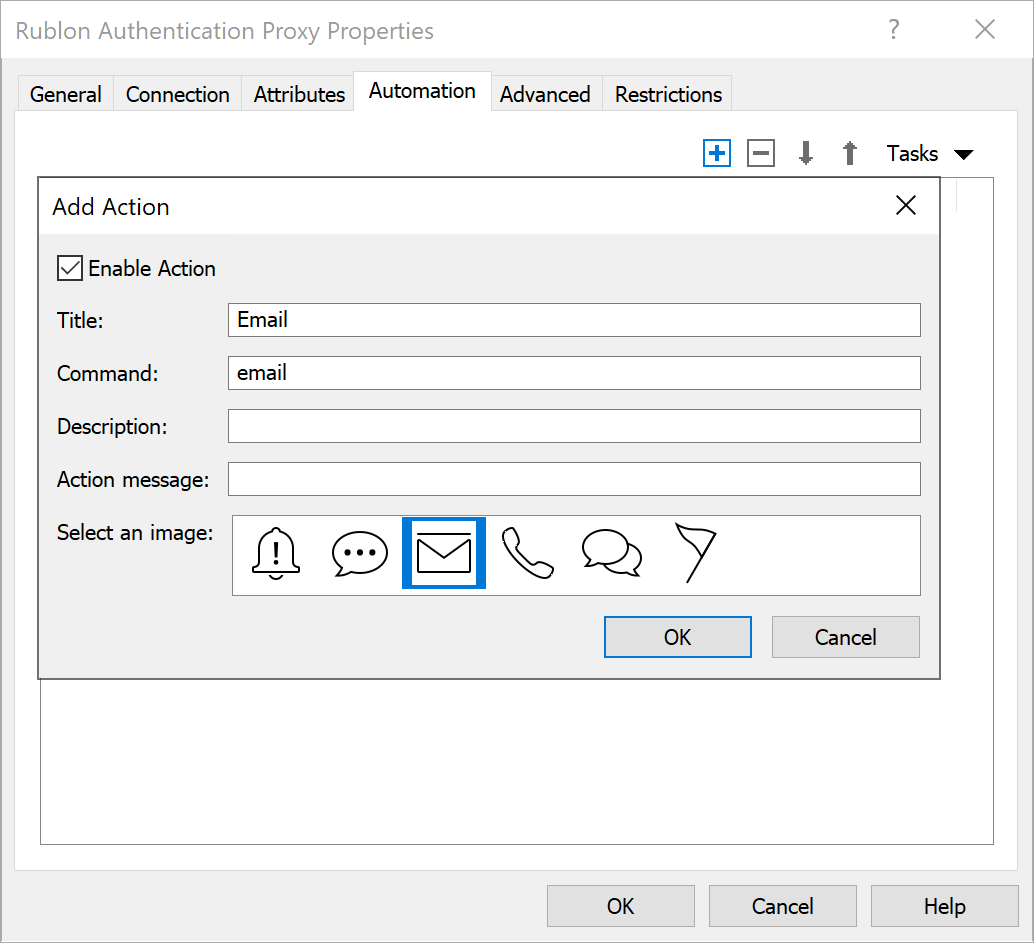Pick the envelope email image

pos(444,554)
